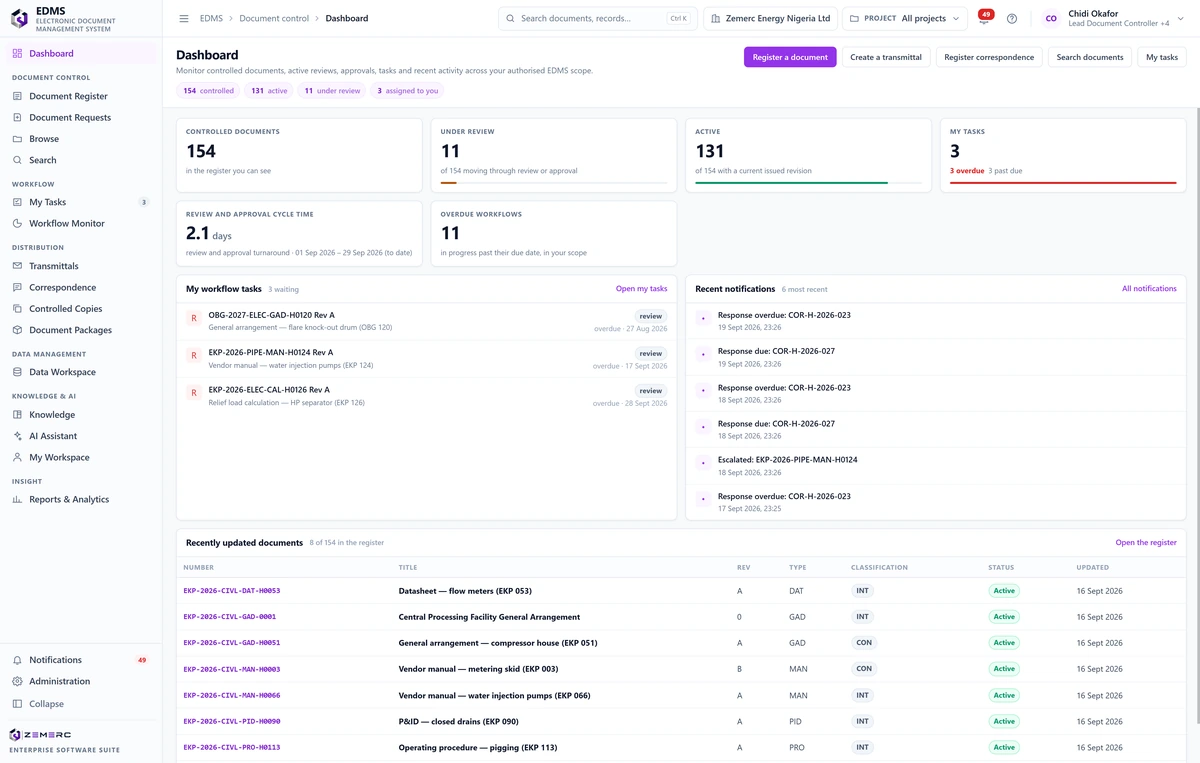Image resolution: width=1200 pixels, height=763 pixels.
Task: Open the Administration gear icon
Action: [x=17, y=682]
